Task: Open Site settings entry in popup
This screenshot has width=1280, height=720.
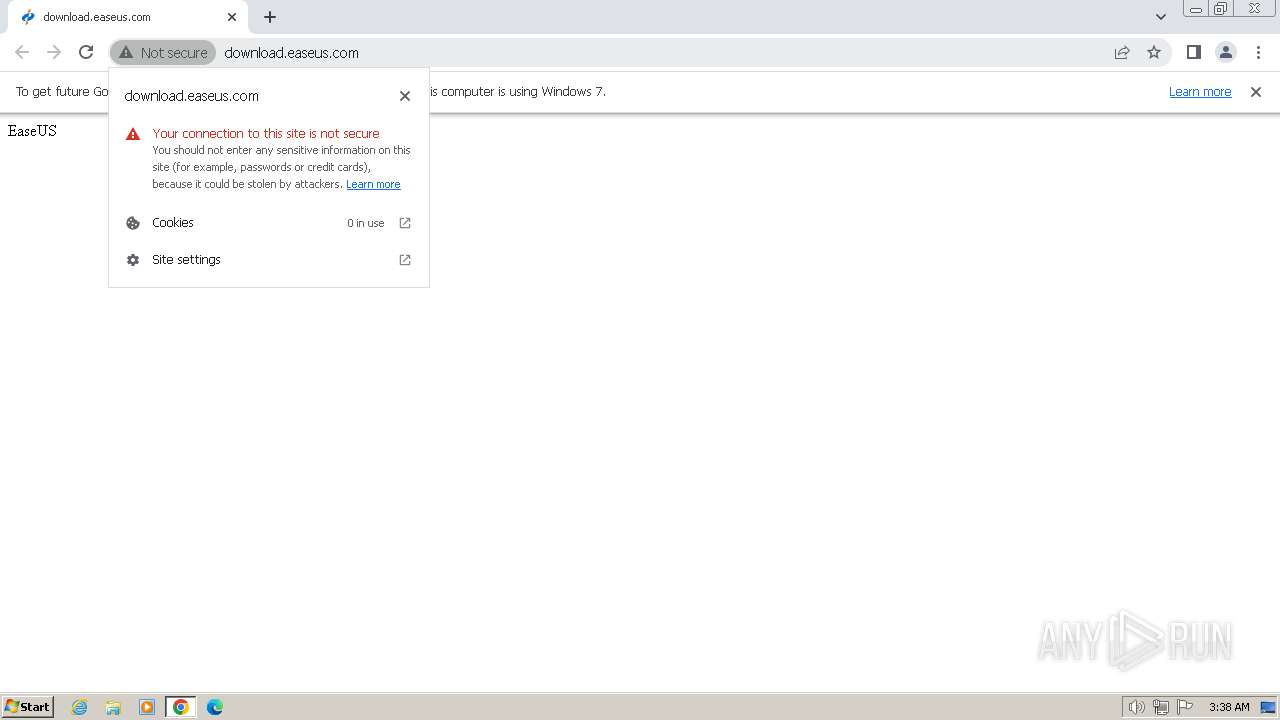Action: 269,260
